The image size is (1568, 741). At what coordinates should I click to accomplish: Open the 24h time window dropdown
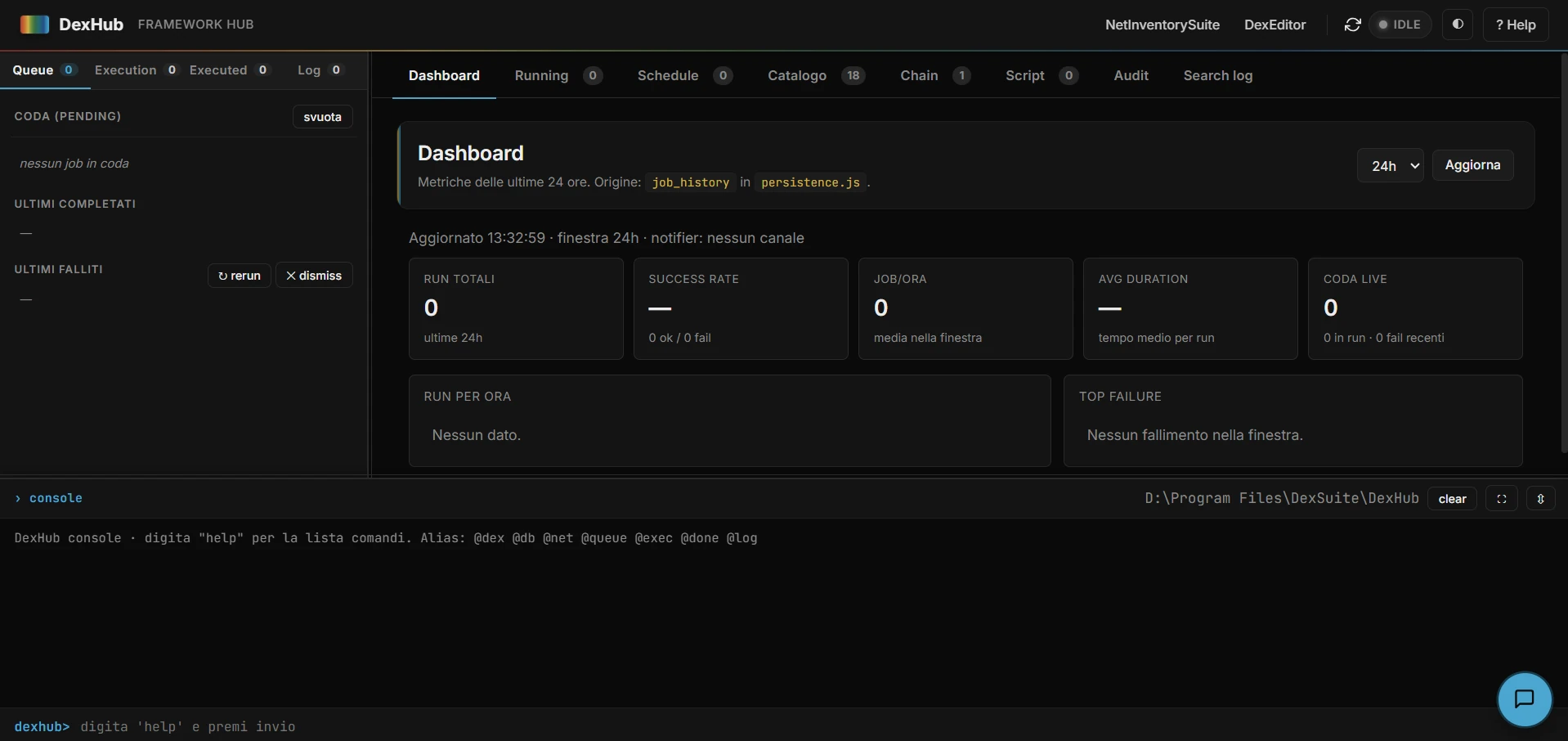(1390, 165)
